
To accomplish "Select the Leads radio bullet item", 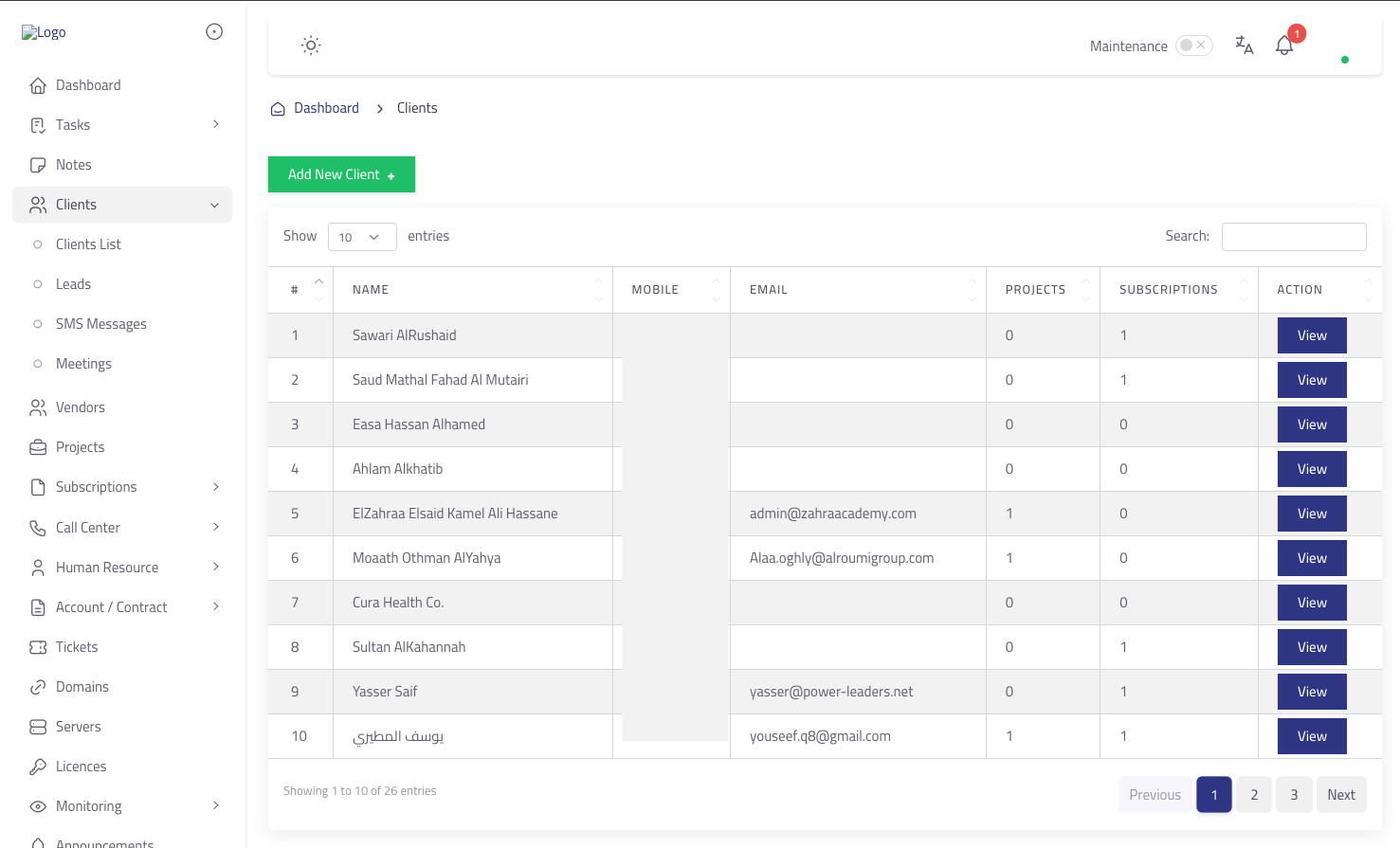I will tap(38, 284).
